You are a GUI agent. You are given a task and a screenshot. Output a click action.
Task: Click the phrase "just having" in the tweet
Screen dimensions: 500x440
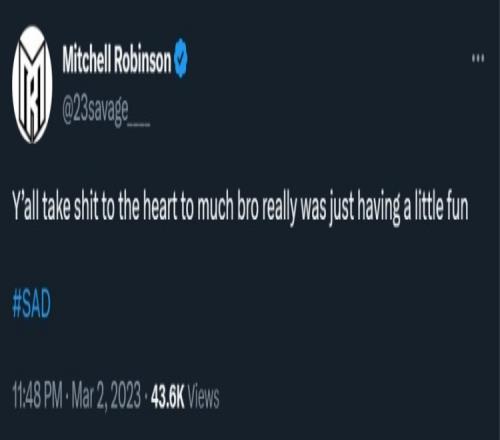(365, 208)
